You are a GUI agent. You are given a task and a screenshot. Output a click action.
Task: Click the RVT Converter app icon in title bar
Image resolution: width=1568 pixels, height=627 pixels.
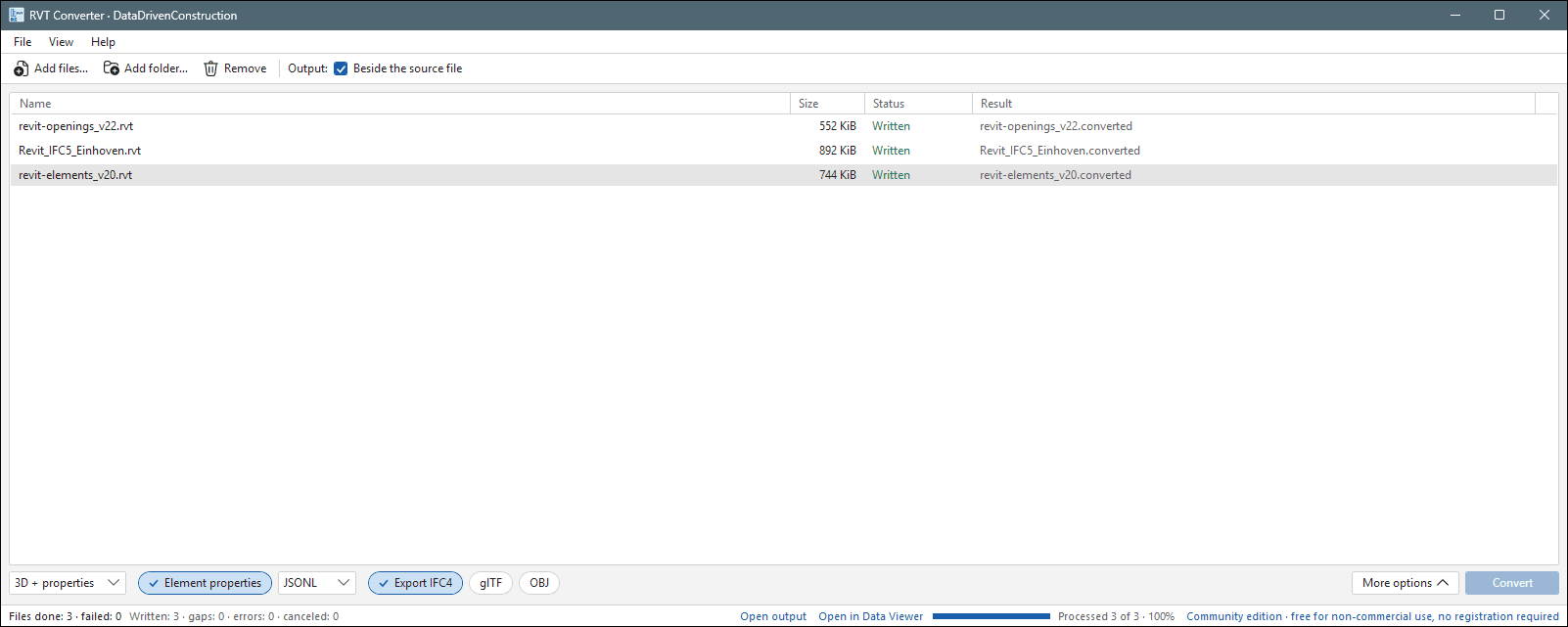click(17, 15)
